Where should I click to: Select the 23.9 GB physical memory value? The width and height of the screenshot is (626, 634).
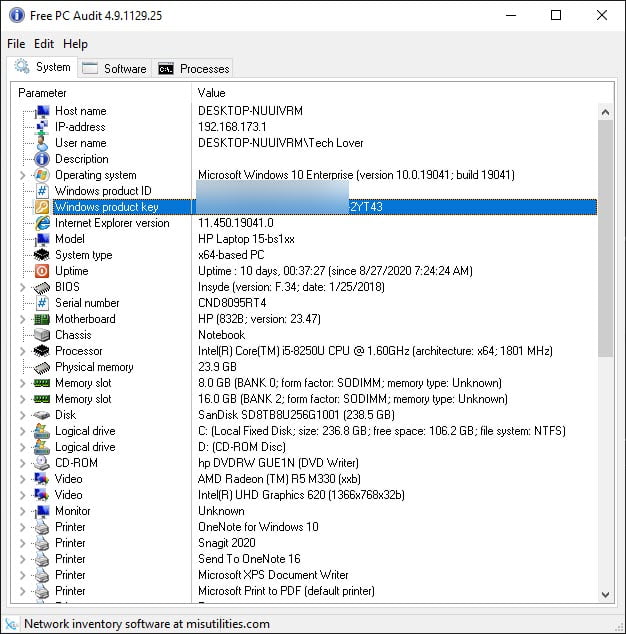click(x=217, y=367)
